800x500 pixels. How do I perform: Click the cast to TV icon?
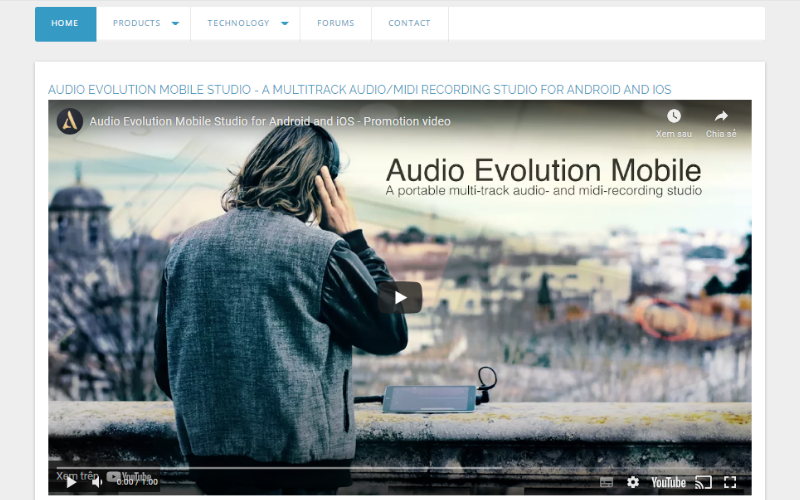(704, 482)
